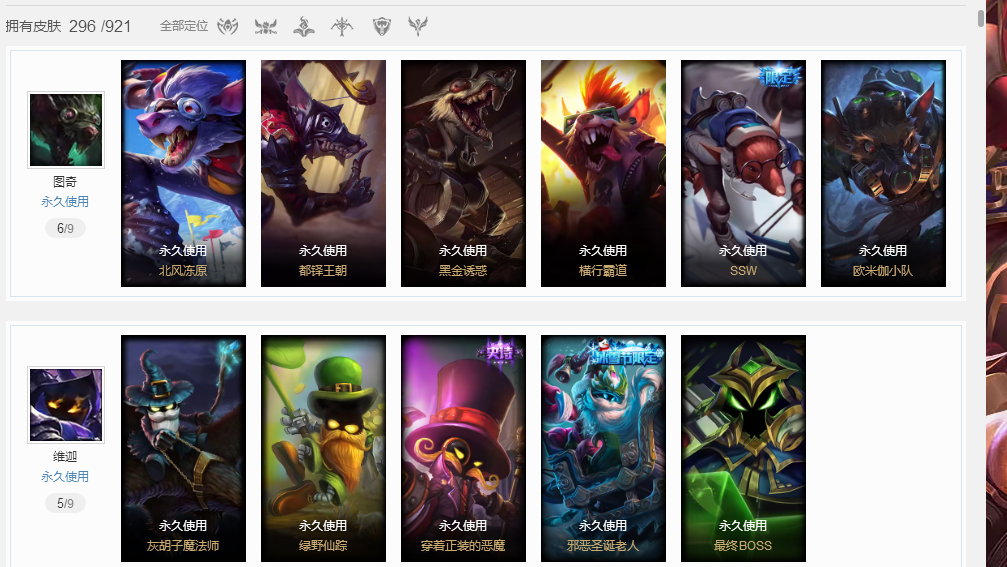
Task: Filter by Tank shield icon
Action: point(382,26)
